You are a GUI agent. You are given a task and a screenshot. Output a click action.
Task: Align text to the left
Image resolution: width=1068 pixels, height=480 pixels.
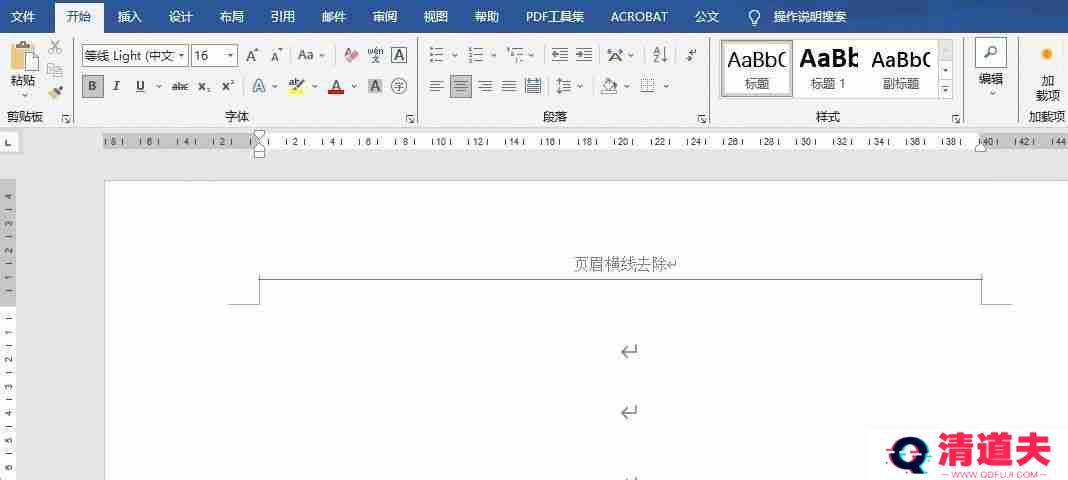437,86
